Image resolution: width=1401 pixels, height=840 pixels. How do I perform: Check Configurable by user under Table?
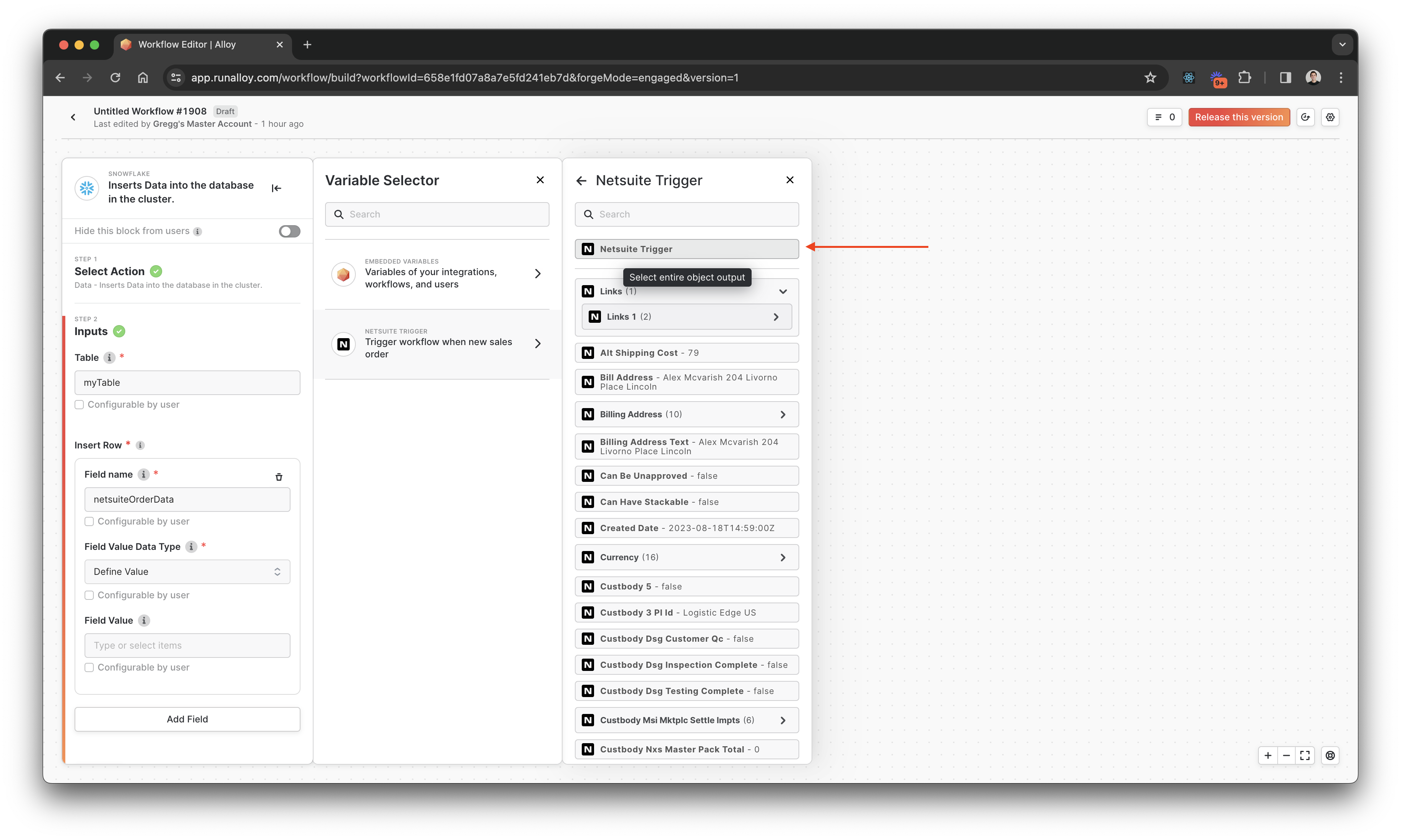coord(79,405)
